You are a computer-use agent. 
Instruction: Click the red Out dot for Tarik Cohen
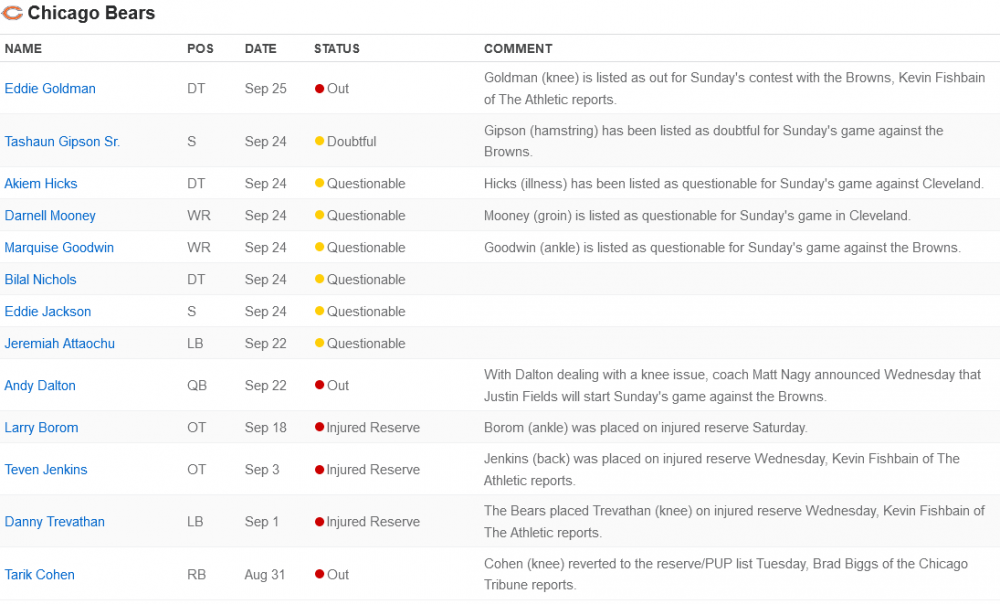coord(320,574)
